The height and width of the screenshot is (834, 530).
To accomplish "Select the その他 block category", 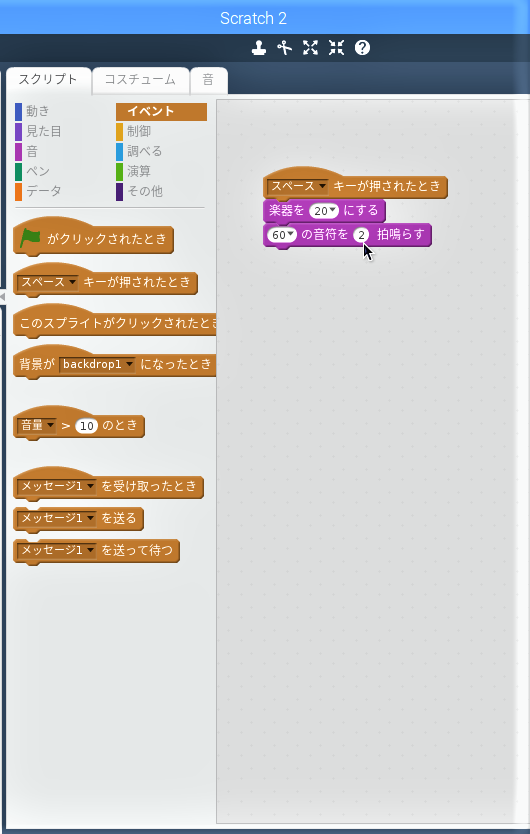I will pos(139,191).
